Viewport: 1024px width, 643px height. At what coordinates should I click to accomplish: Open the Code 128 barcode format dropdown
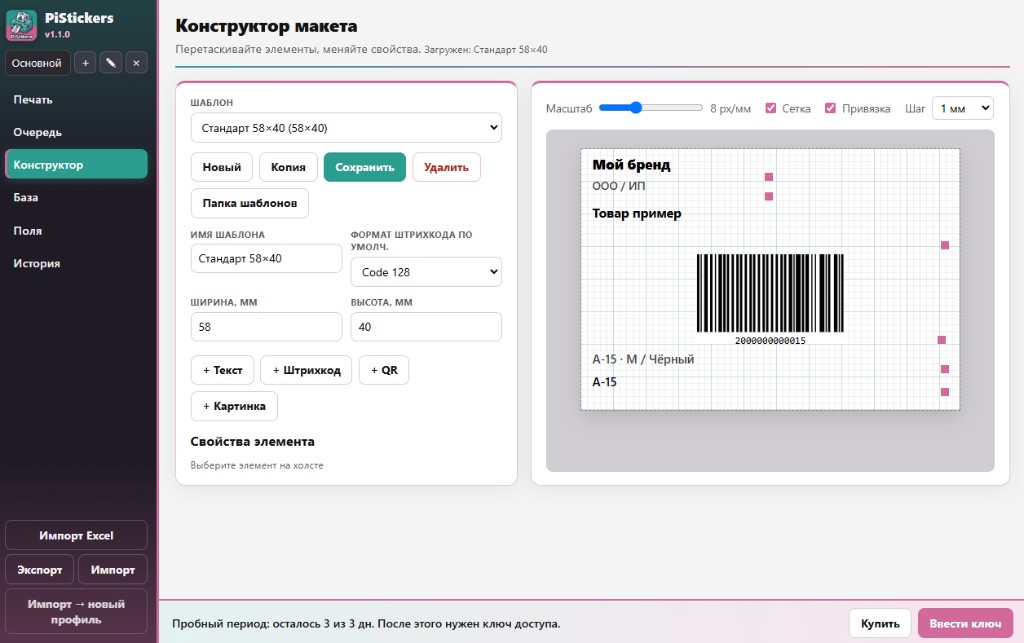(x=426, y=272)
